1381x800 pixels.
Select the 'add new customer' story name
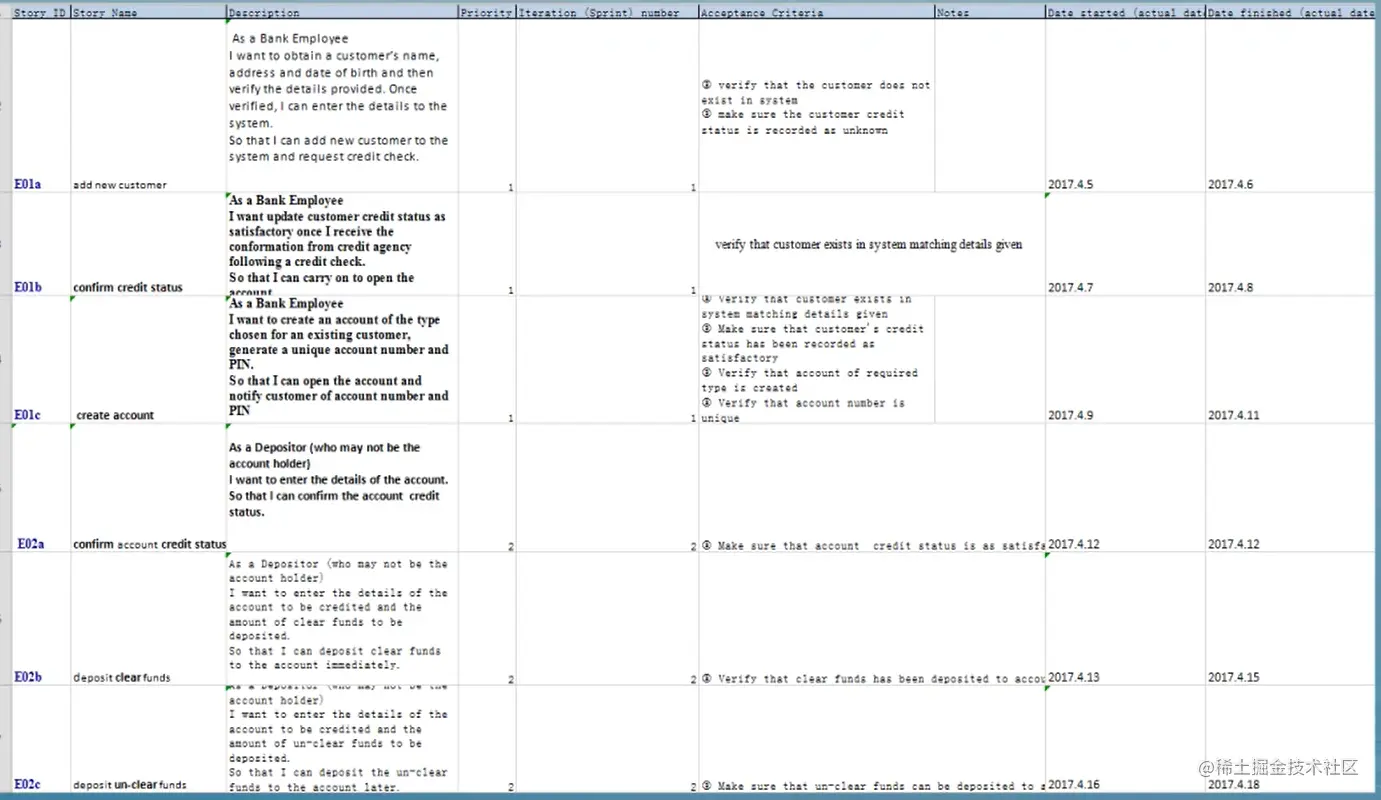tap(120, 185)
